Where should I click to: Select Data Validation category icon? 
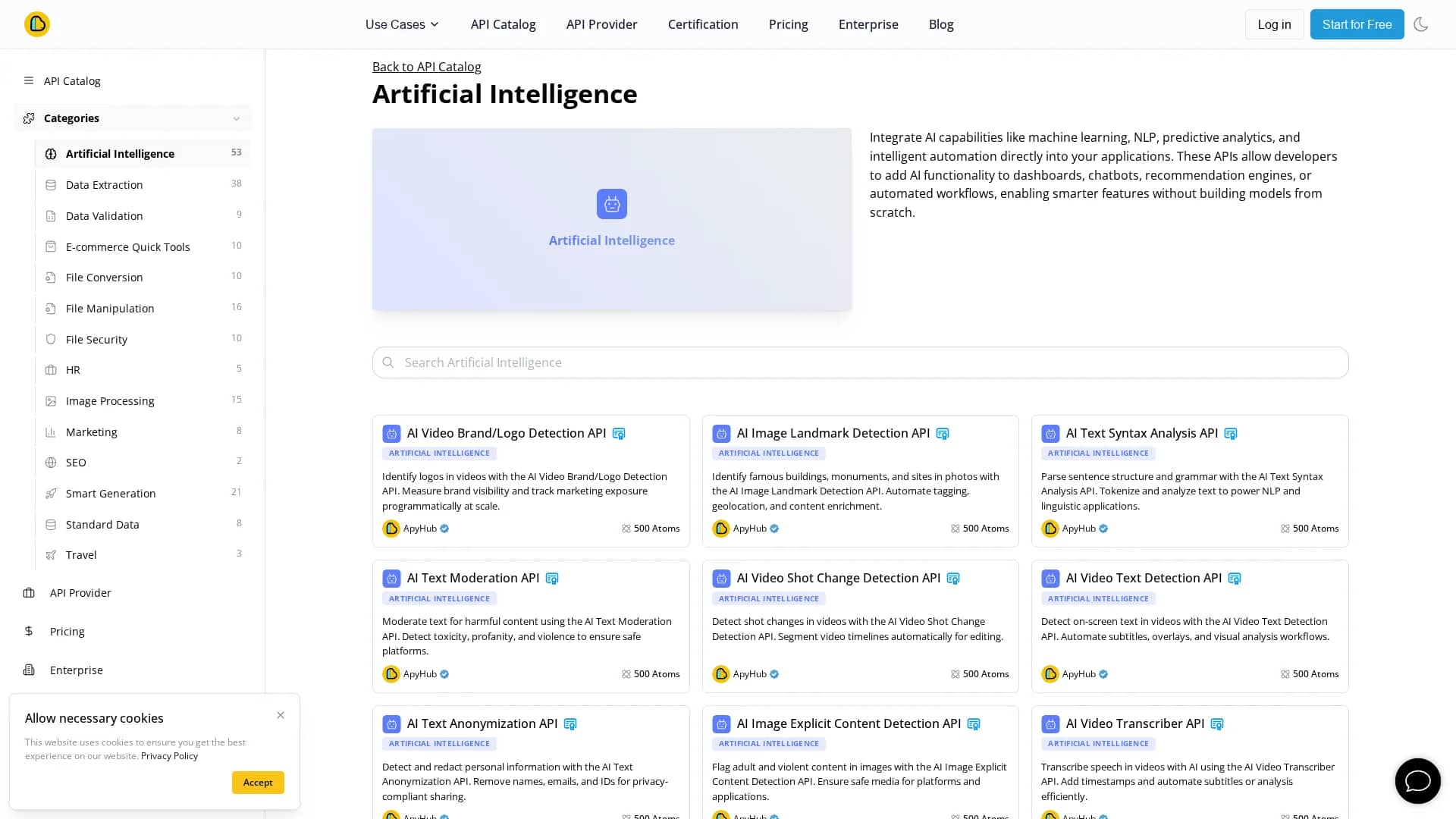(x=51, y=216)
